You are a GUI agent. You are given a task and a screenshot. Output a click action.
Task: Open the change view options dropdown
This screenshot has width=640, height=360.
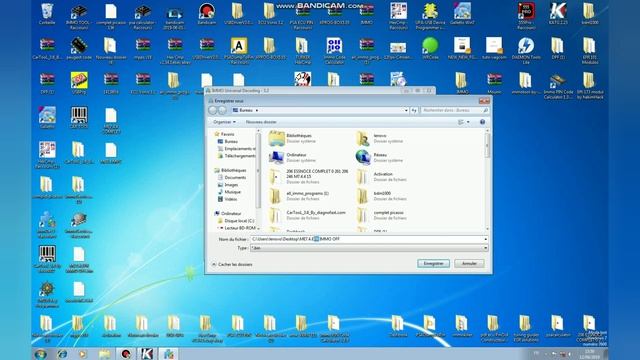click(468, 122)
